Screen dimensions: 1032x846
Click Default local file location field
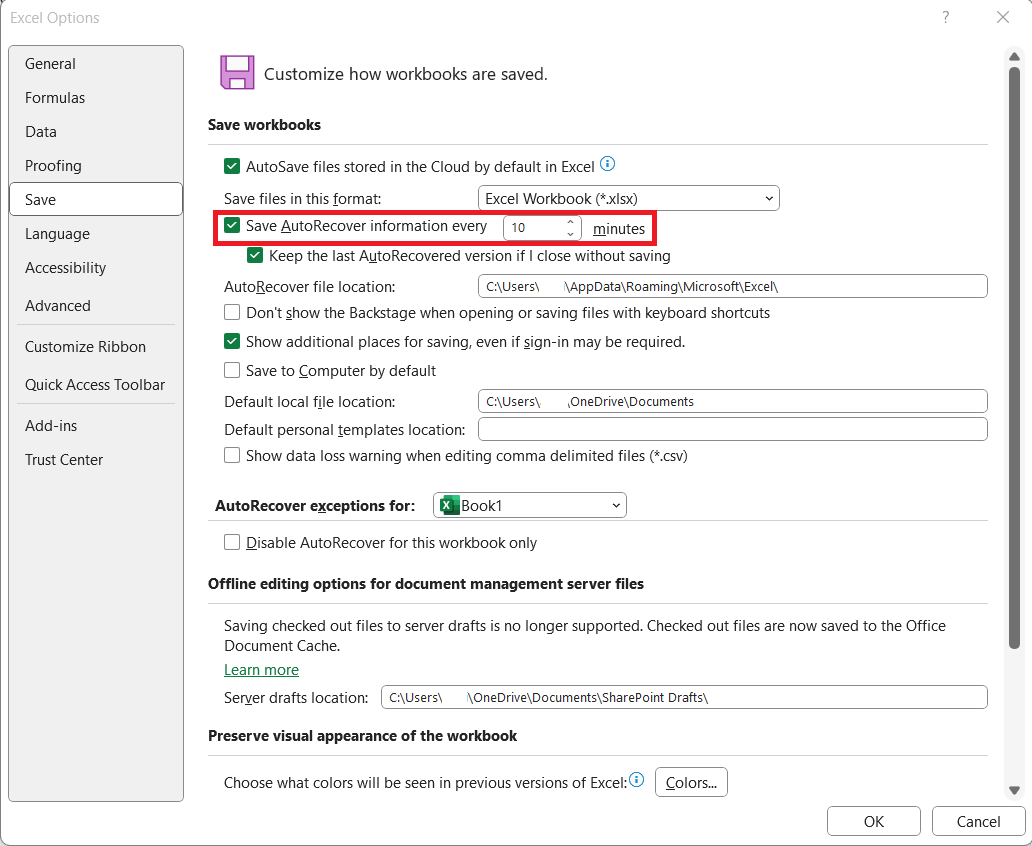tap(733, 401)
